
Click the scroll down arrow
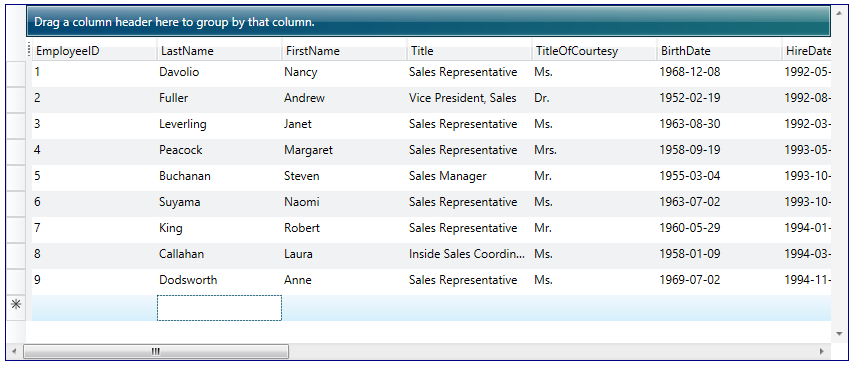pyautogui.click(x=839, y=333)
